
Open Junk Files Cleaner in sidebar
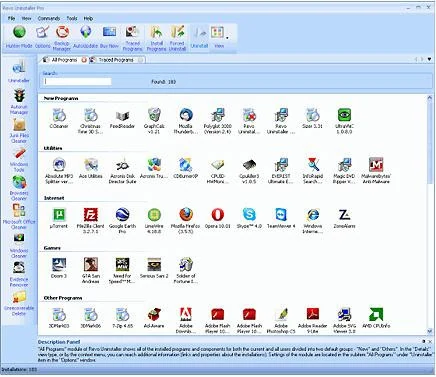click(x=19, y=131)
